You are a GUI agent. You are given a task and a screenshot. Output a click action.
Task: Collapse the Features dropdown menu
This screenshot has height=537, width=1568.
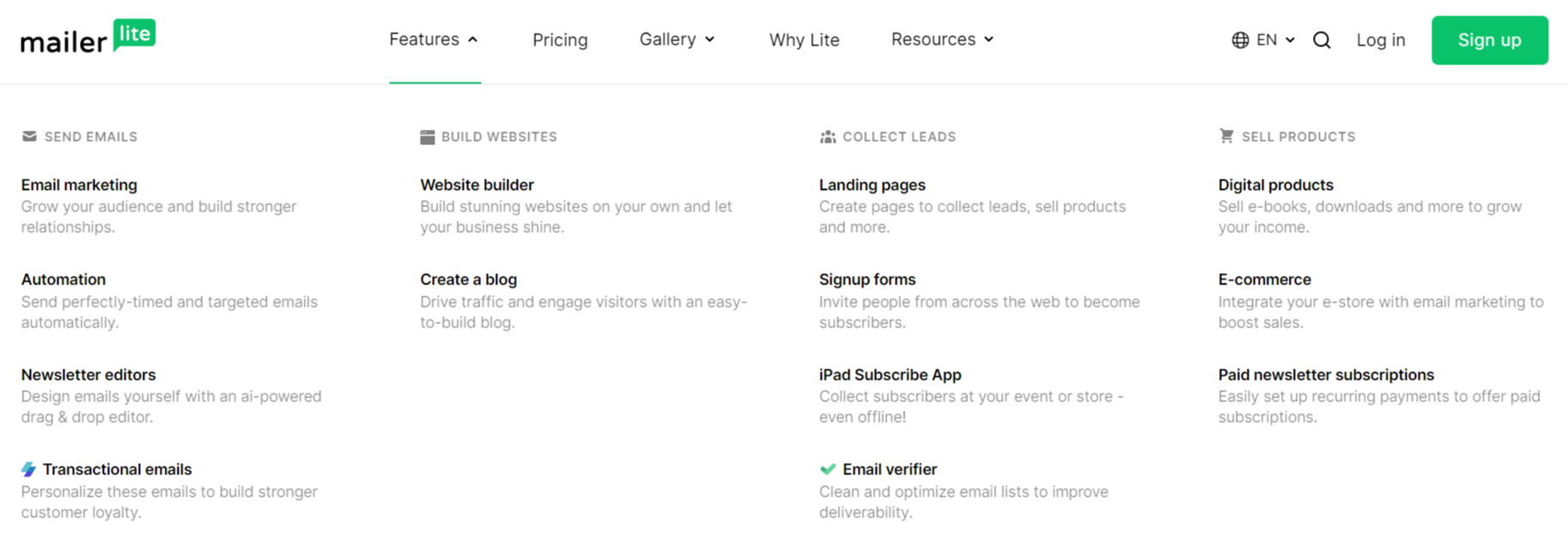point(434,40)
